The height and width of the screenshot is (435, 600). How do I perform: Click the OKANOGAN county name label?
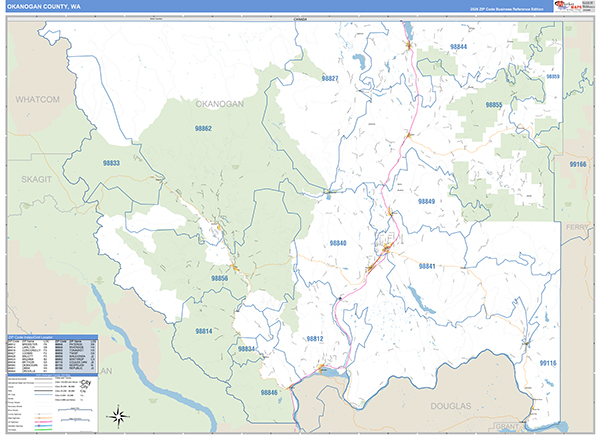(220, 104)
